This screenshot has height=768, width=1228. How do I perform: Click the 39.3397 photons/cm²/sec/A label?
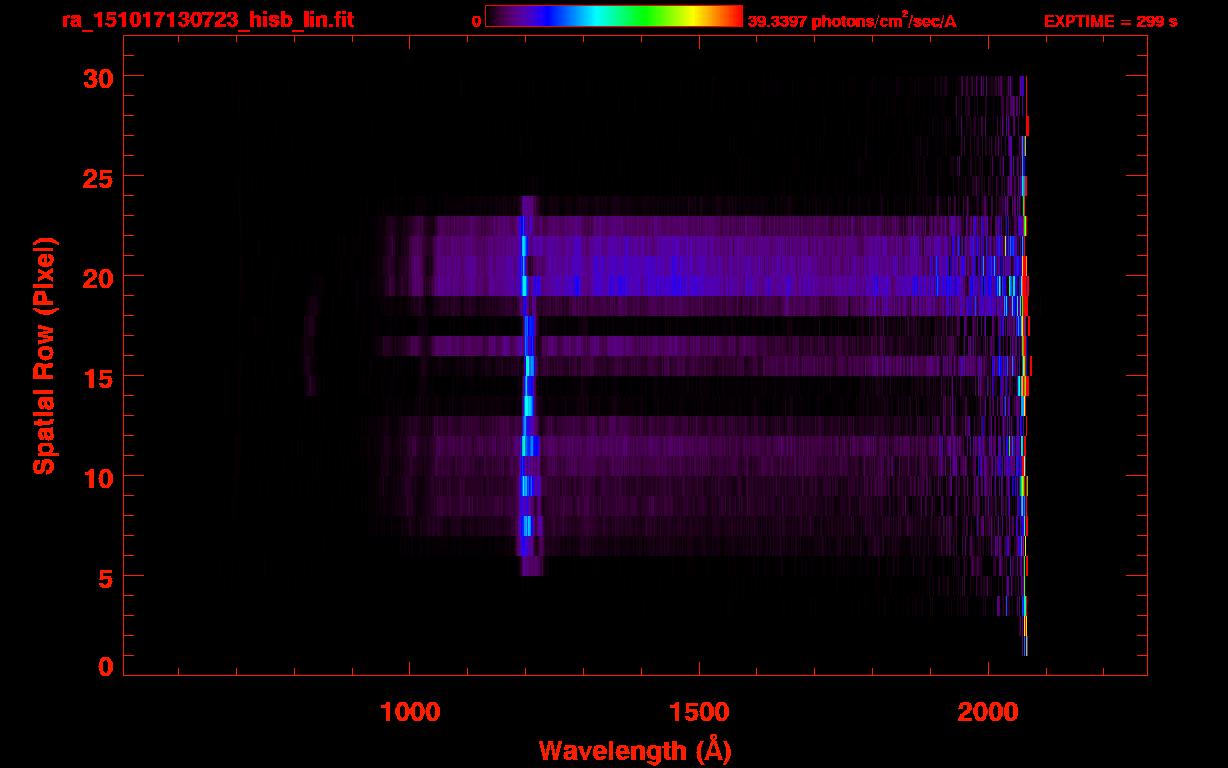click(x=852, y=21)
